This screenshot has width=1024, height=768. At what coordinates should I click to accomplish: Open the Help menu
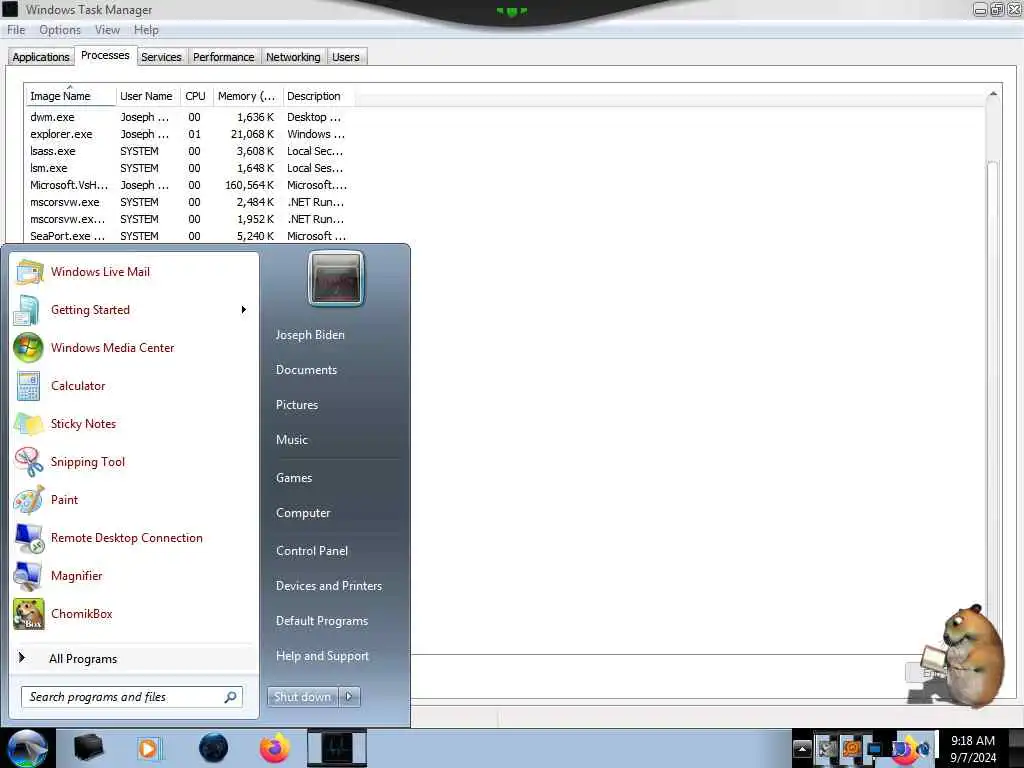146,30
